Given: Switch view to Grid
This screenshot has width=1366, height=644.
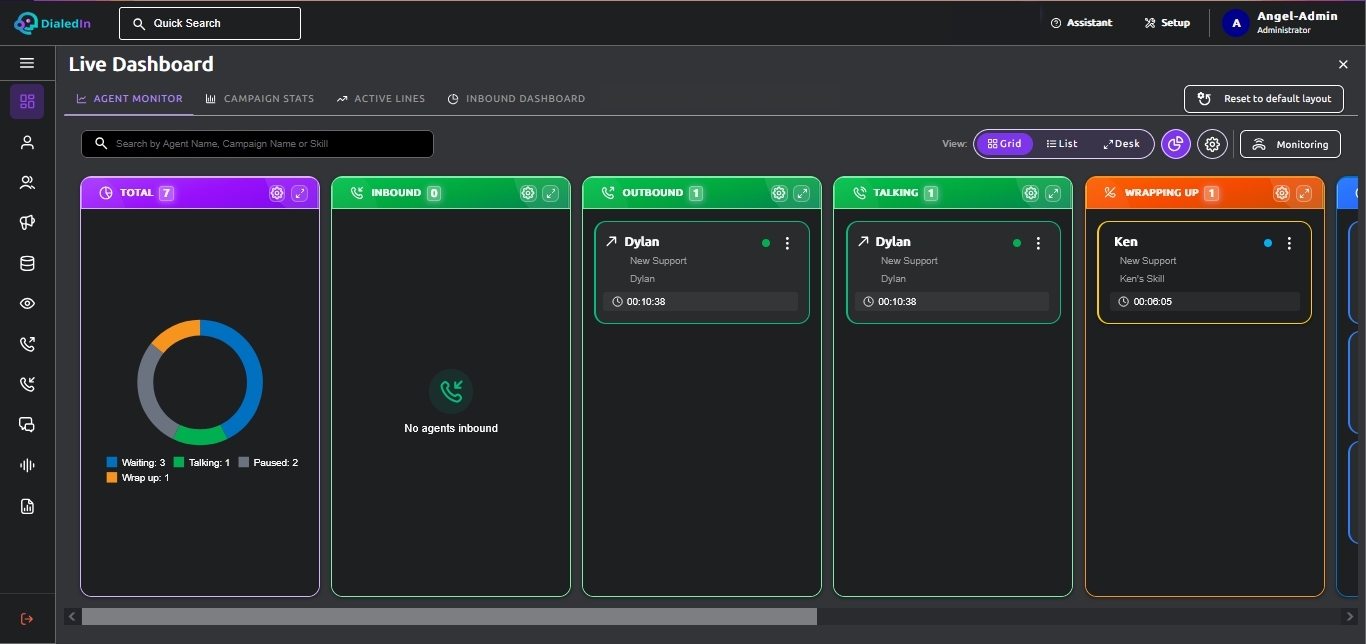Looking at the screenshot, I should (1004, 144).
